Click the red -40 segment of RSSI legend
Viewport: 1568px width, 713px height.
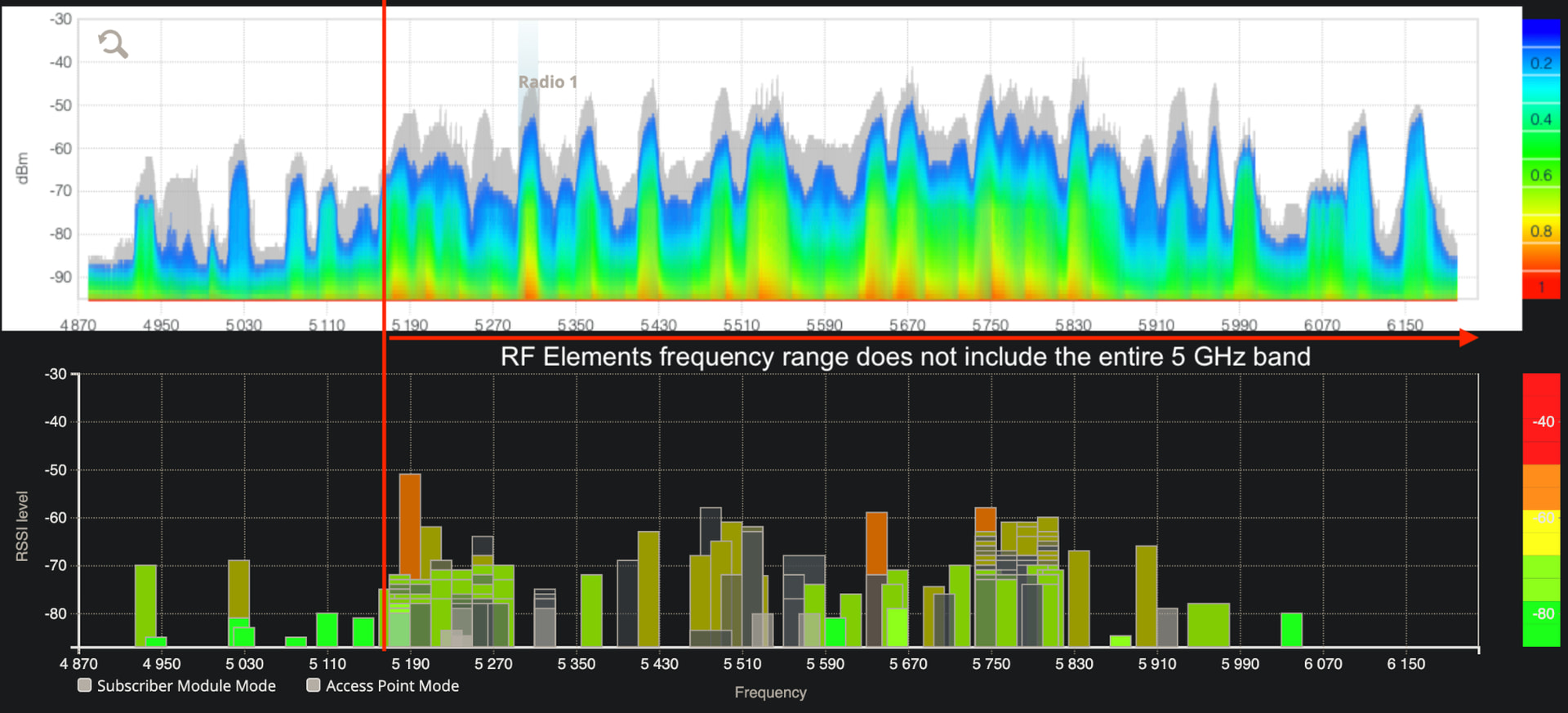[x=1541, y=421]
